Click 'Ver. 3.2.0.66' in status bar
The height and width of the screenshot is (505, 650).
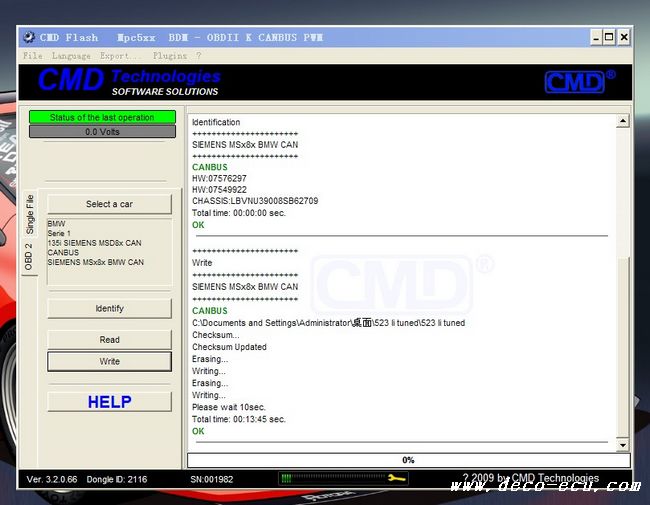click(52, 480)
